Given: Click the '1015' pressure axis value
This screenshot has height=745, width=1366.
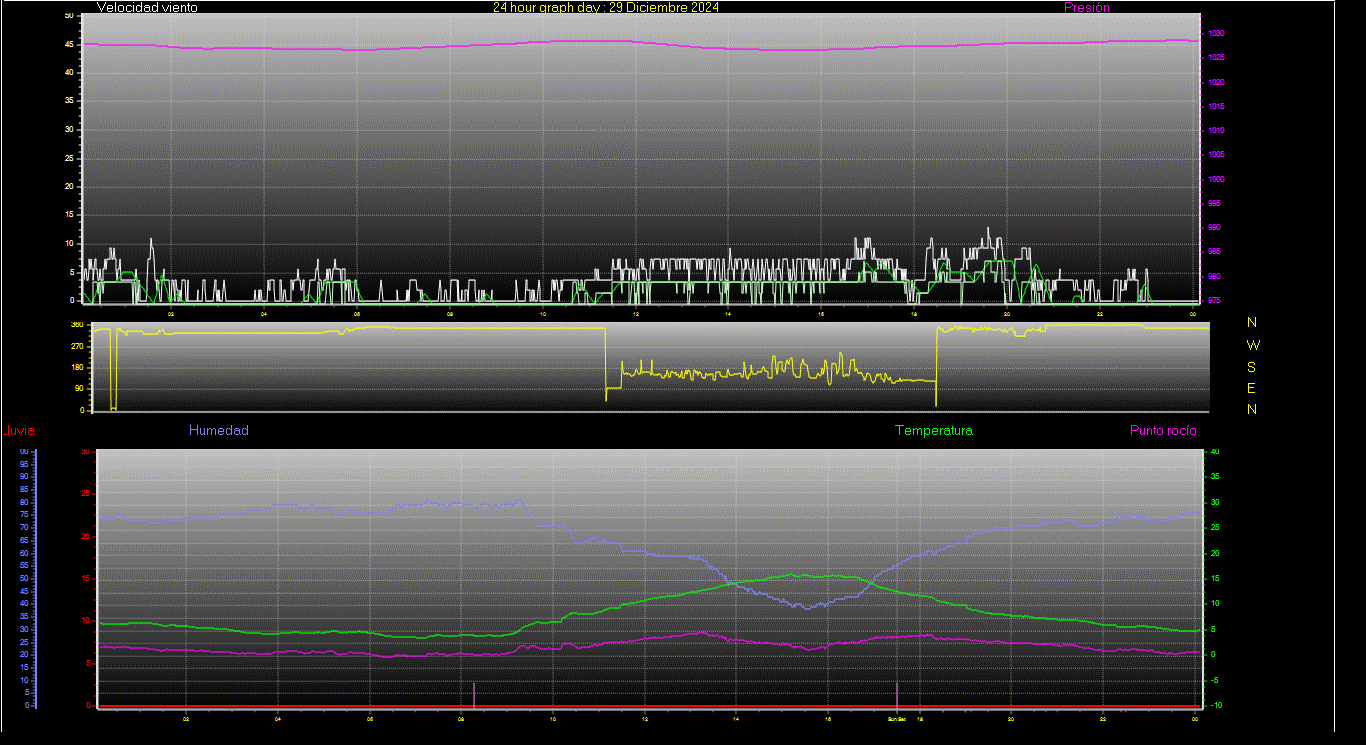Looking at the screenshot, I should pyautogui.click(x=1216, y=106).
